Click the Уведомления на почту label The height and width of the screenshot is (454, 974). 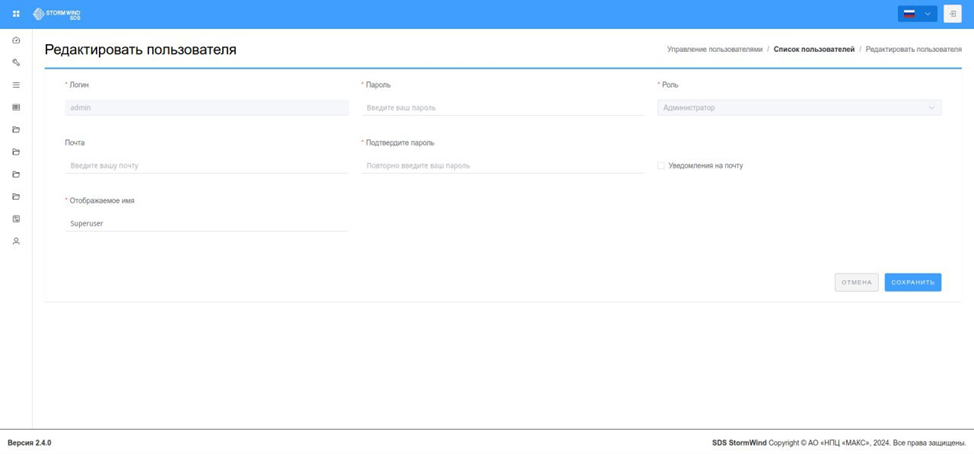pyautogui.click(x=706, y=166)
